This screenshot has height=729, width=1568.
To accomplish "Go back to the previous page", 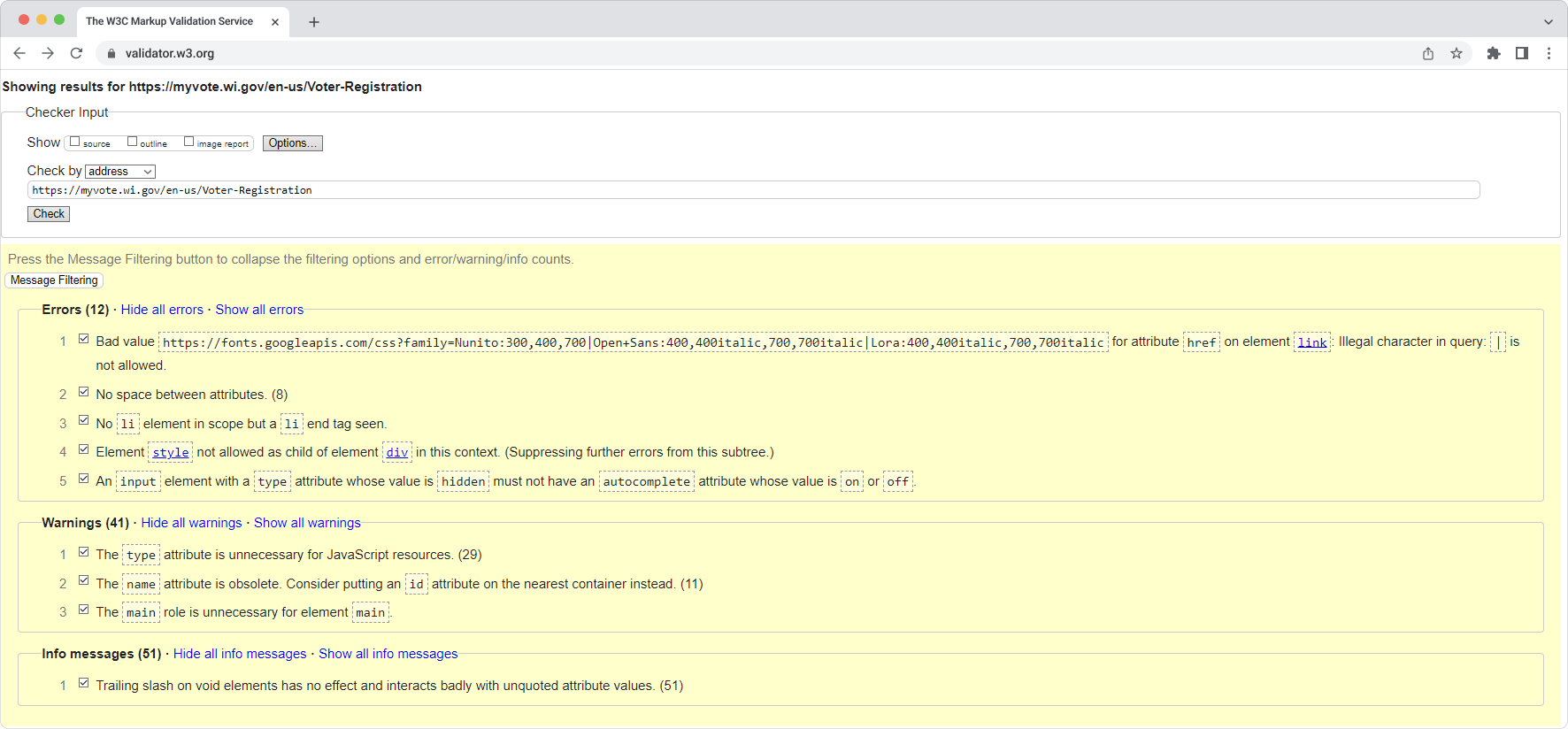I will click(x=19, y=53).
